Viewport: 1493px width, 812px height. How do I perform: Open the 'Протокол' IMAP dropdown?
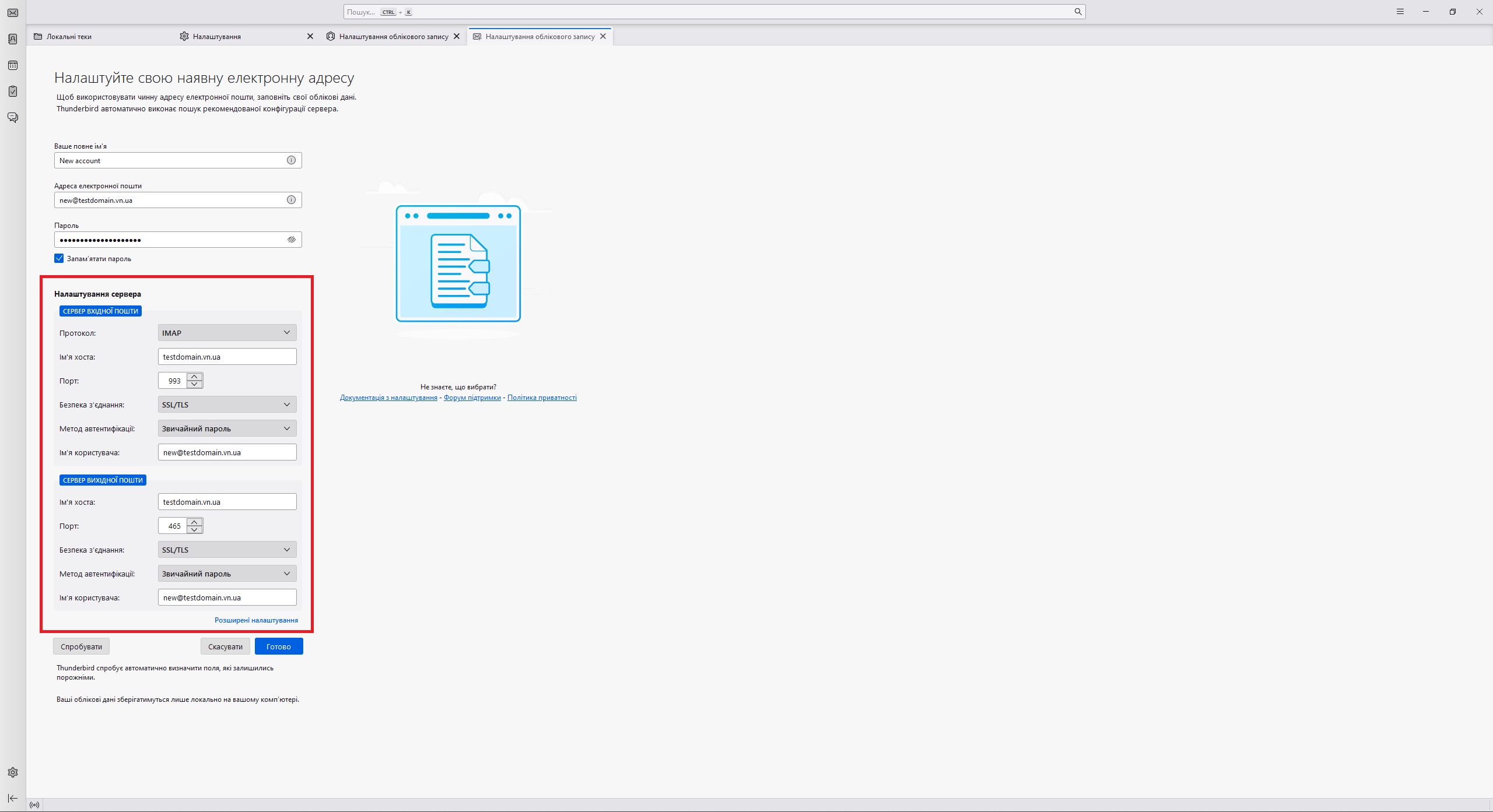[x=227, y=333]
